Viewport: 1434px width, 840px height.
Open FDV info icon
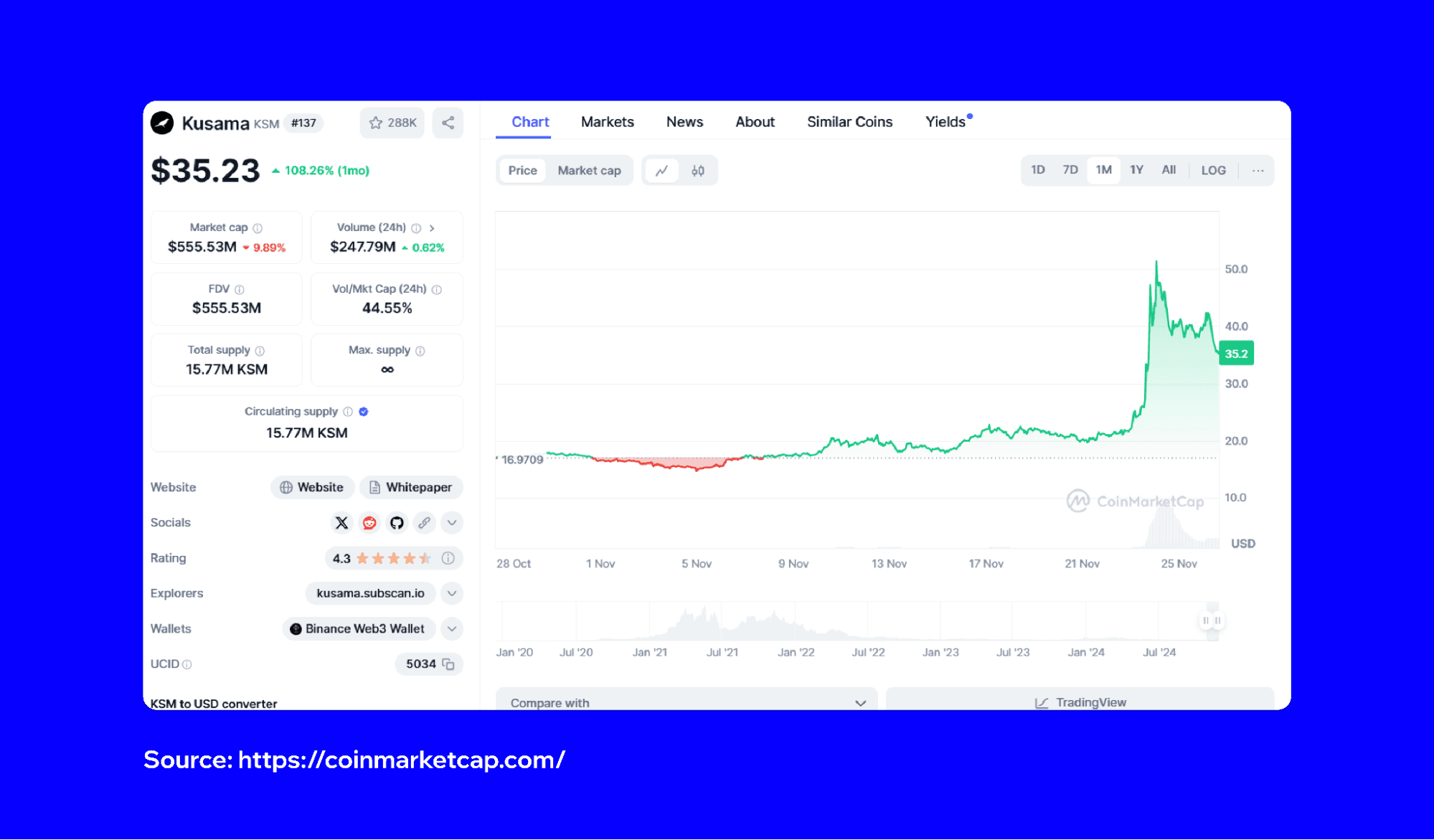[x=240, y=290]
